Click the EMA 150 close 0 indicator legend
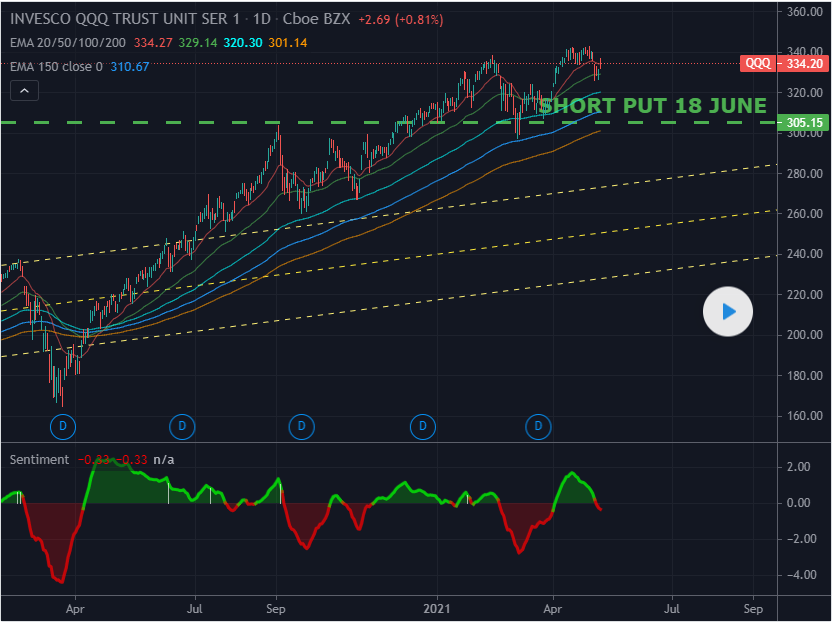The image size is (832, 622). point(56,67)
